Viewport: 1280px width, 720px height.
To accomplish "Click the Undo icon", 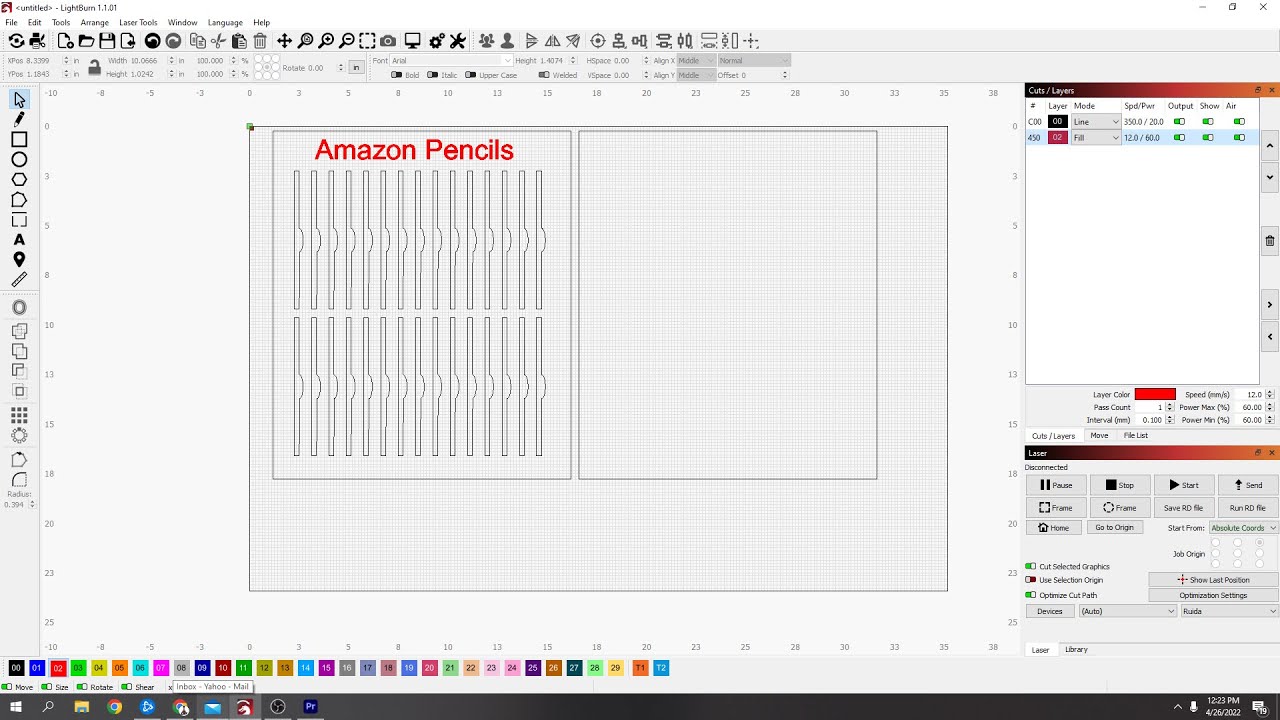I will click(152, 41).
